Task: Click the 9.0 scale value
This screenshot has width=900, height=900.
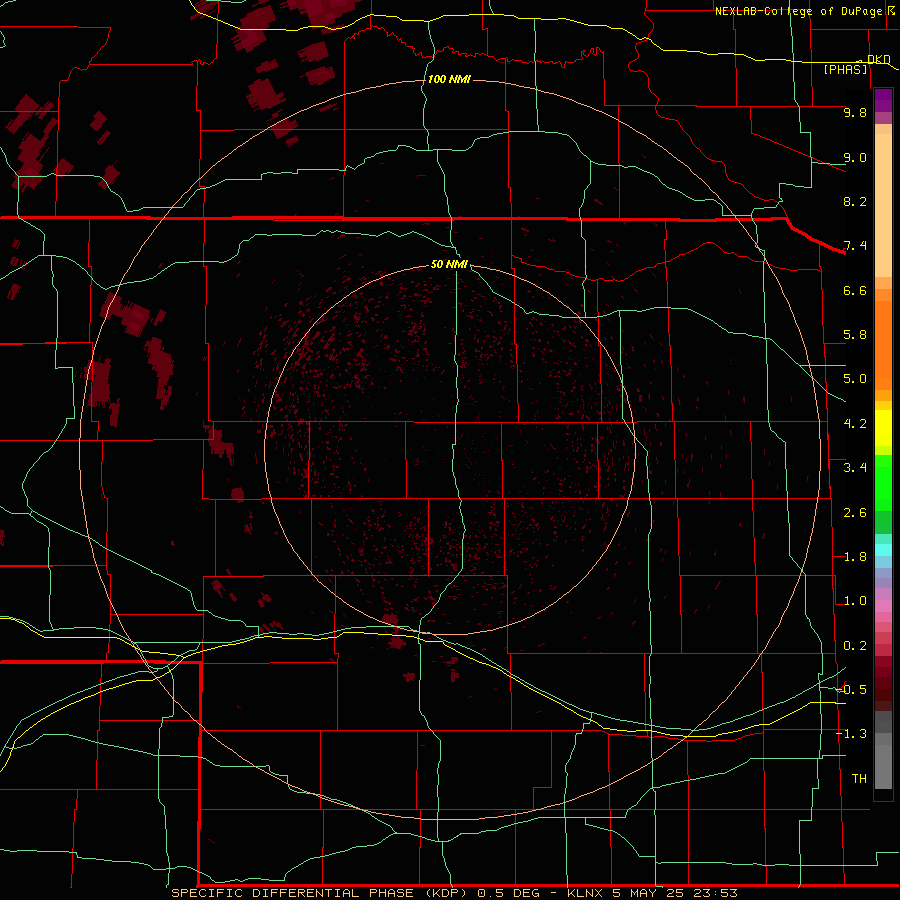Action: [855, 157]
